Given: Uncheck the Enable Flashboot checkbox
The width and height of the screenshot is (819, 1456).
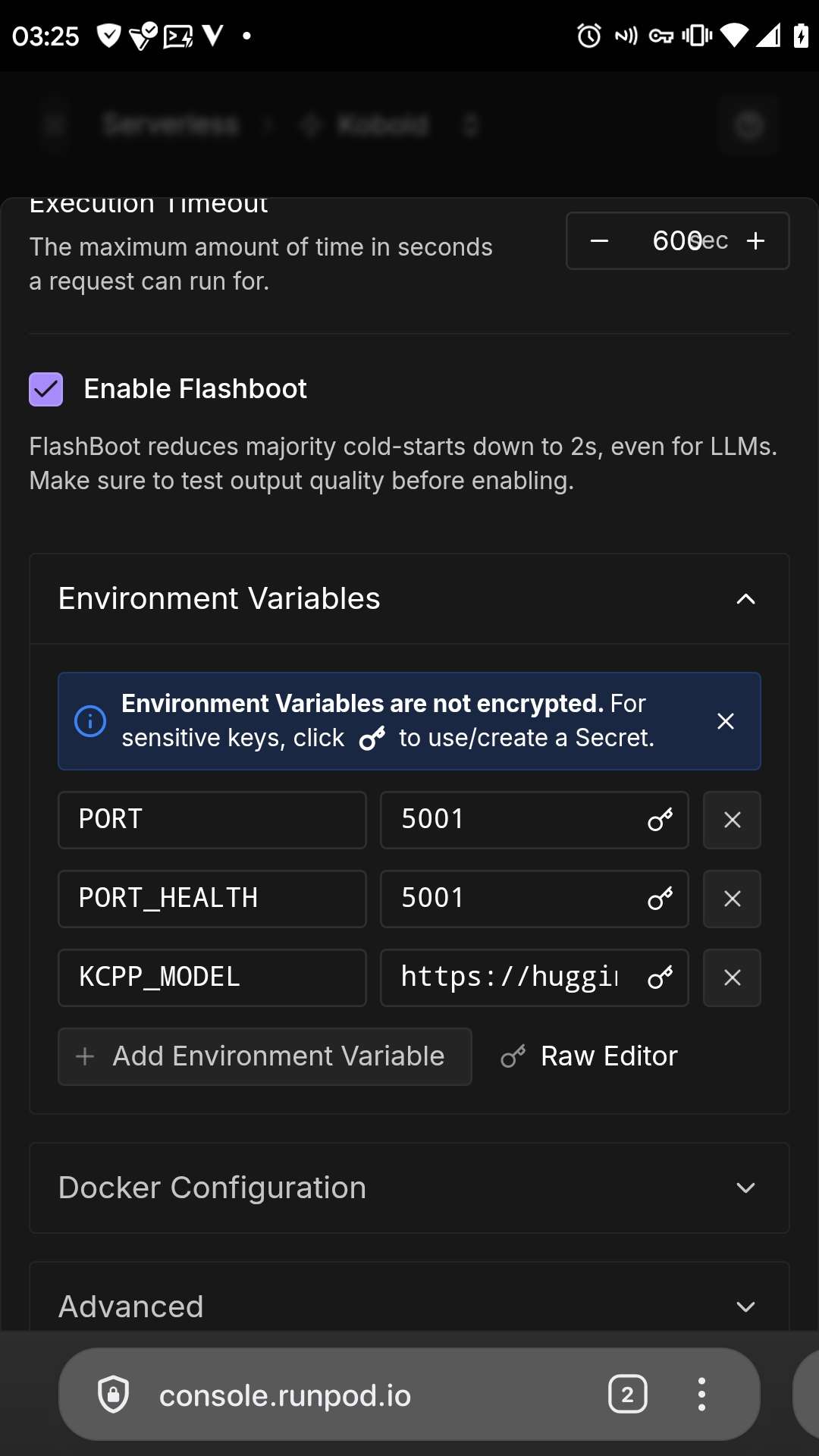Looking at the screenshot, I should click(45, 390).
